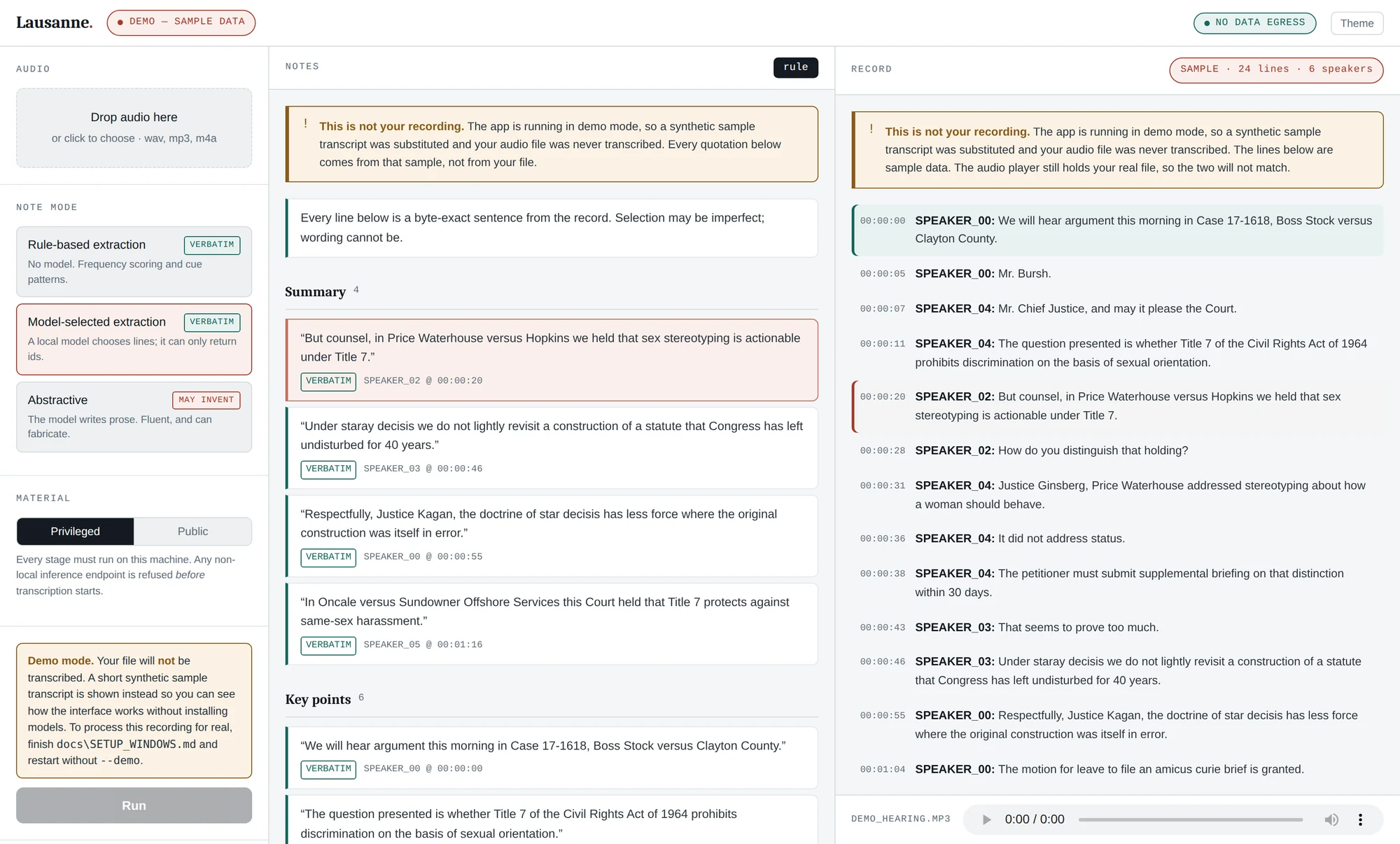
Task: Click 'SPEAKER_05 @ 00:01:16' attribution
Action: pyautogui.click(x=423, y=645)
